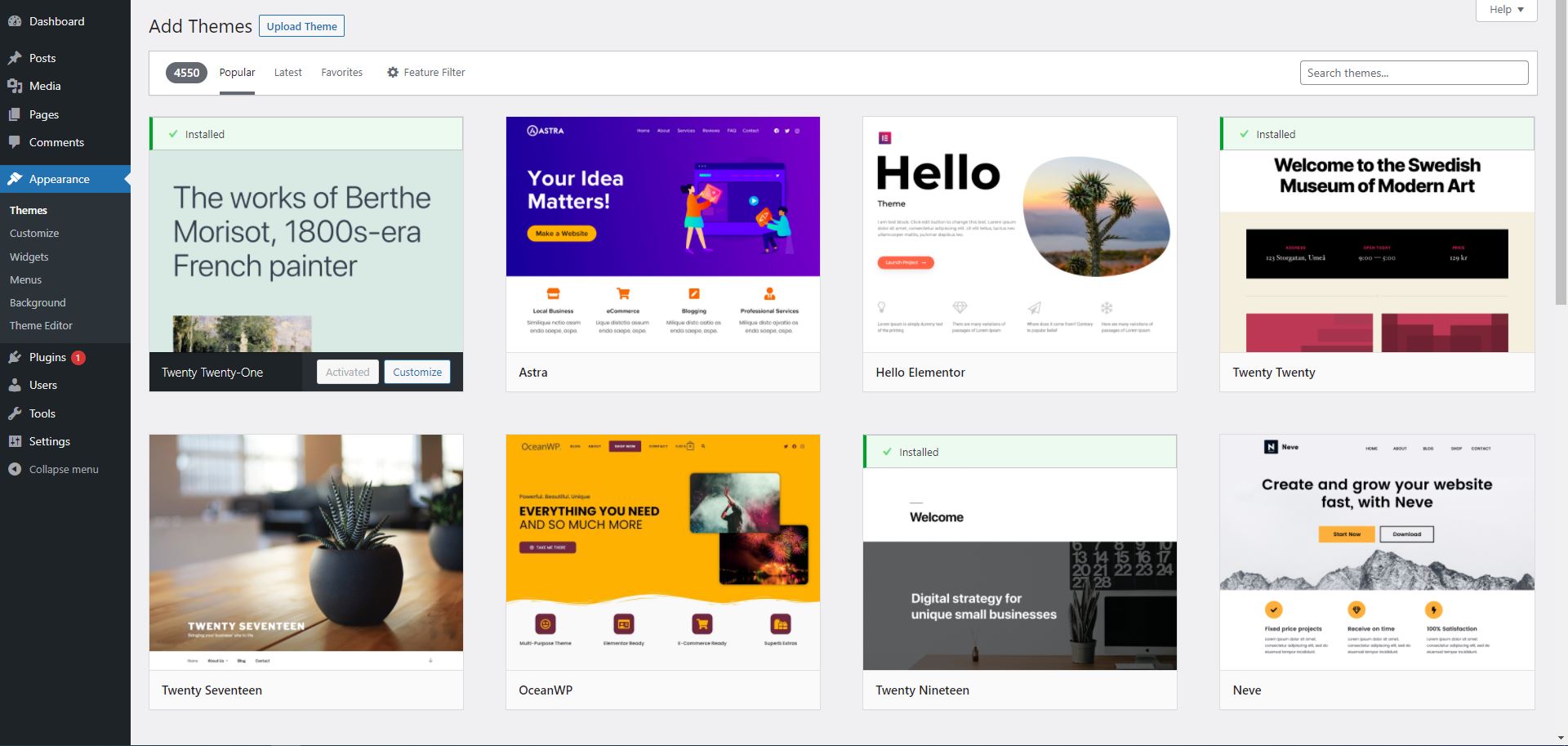Click in the Search themes field

(x=1414, y=73)
